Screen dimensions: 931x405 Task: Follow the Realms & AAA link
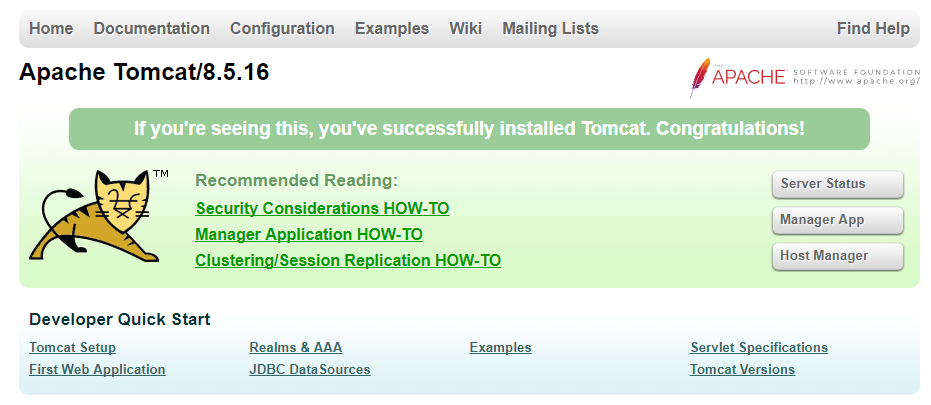[x=295, y=348]
